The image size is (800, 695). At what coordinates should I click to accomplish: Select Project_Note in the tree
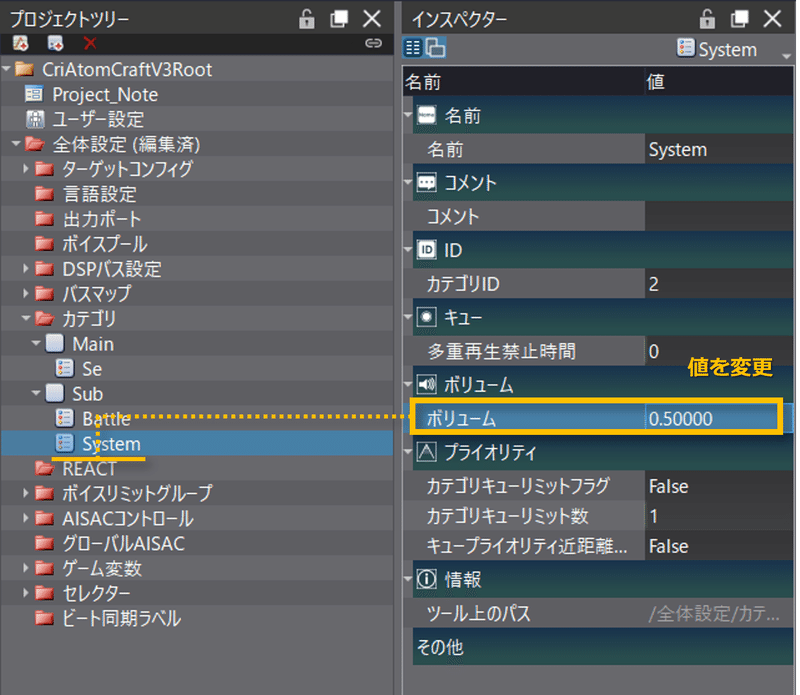[x=105, y=94]
